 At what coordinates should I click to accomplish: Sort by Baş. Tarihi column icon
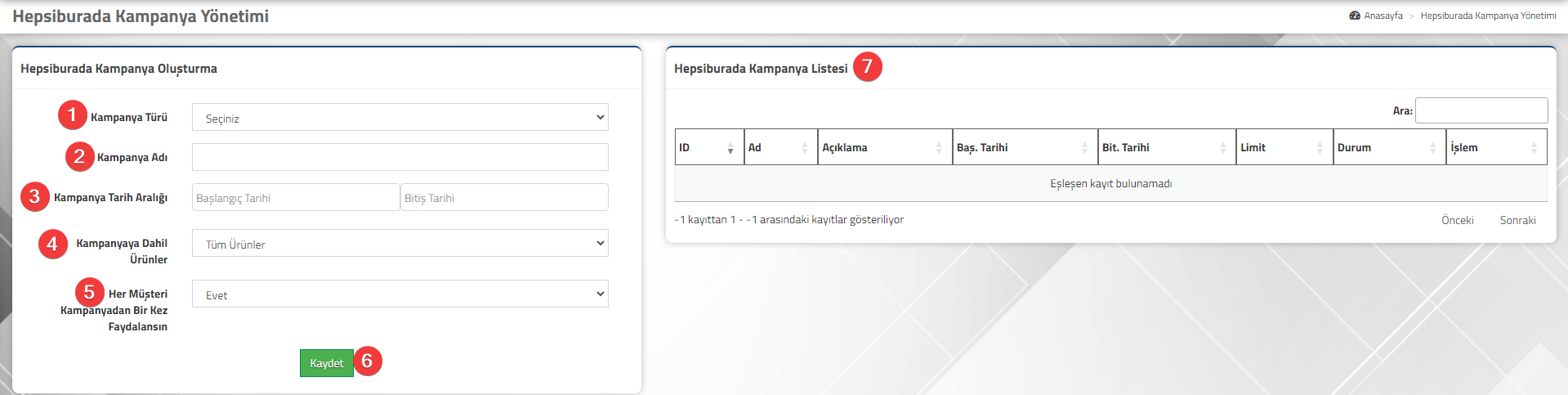pyautogui.click(x=1084, y=148)
